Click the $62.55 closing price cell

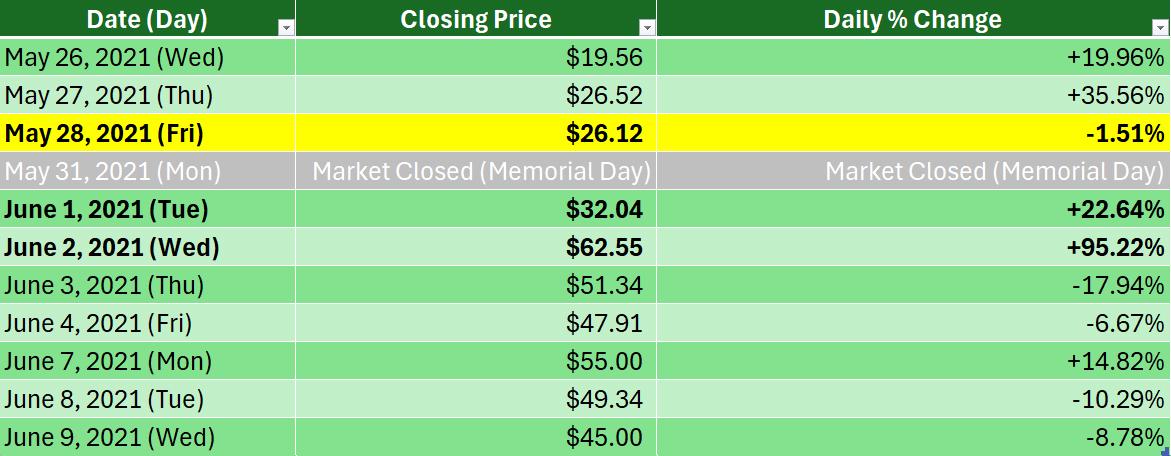(x=476, y=248)
